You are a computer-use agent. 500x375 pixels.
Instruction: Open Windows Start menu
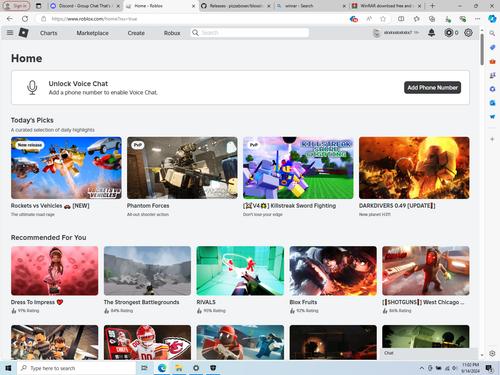(8, 368)
